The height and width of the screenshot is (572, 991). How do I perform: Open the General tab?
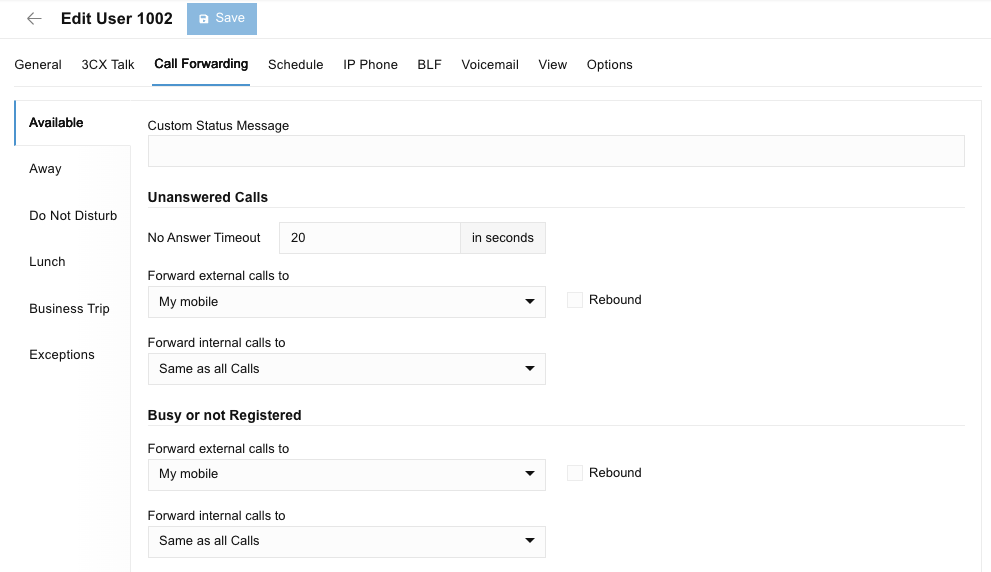point(38,65)
